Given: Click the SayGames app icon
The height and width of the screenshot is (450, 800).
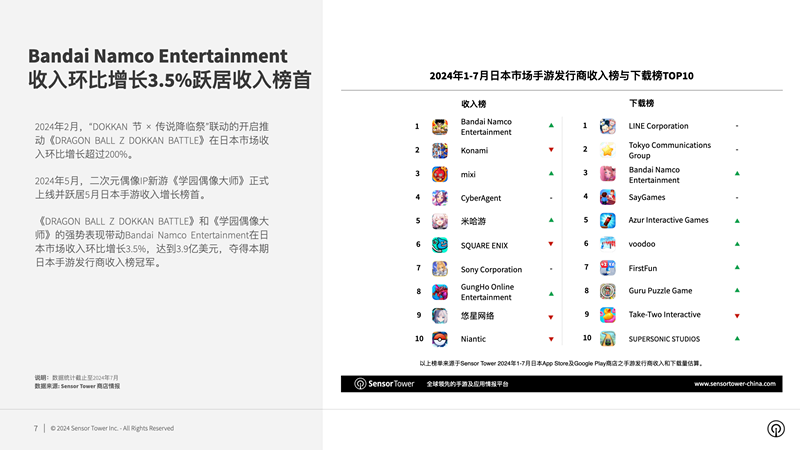Looking at the screenshot, I should 608,197.
